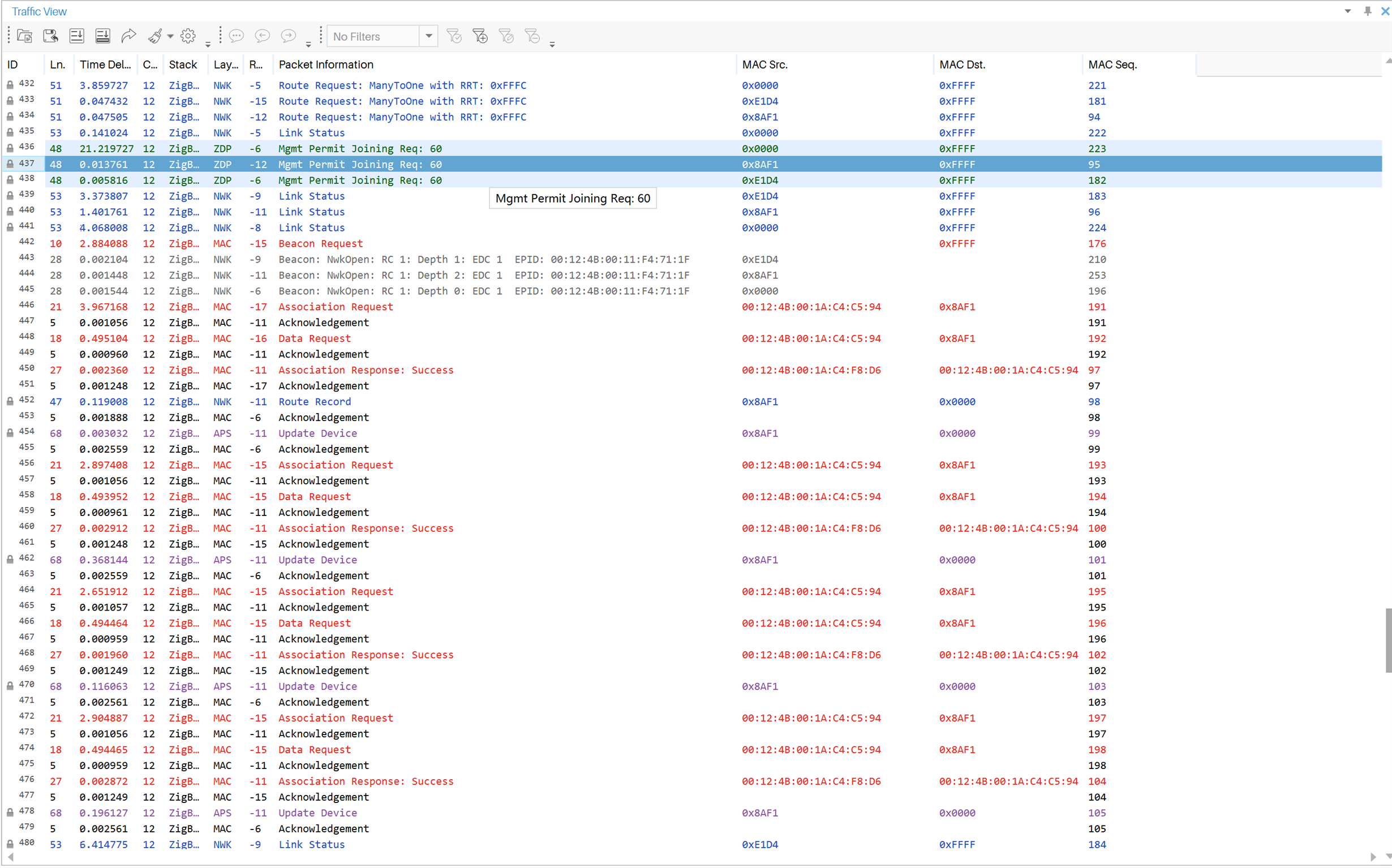Sort by the ID column header

pyautogui.click(x=23, y=65)
